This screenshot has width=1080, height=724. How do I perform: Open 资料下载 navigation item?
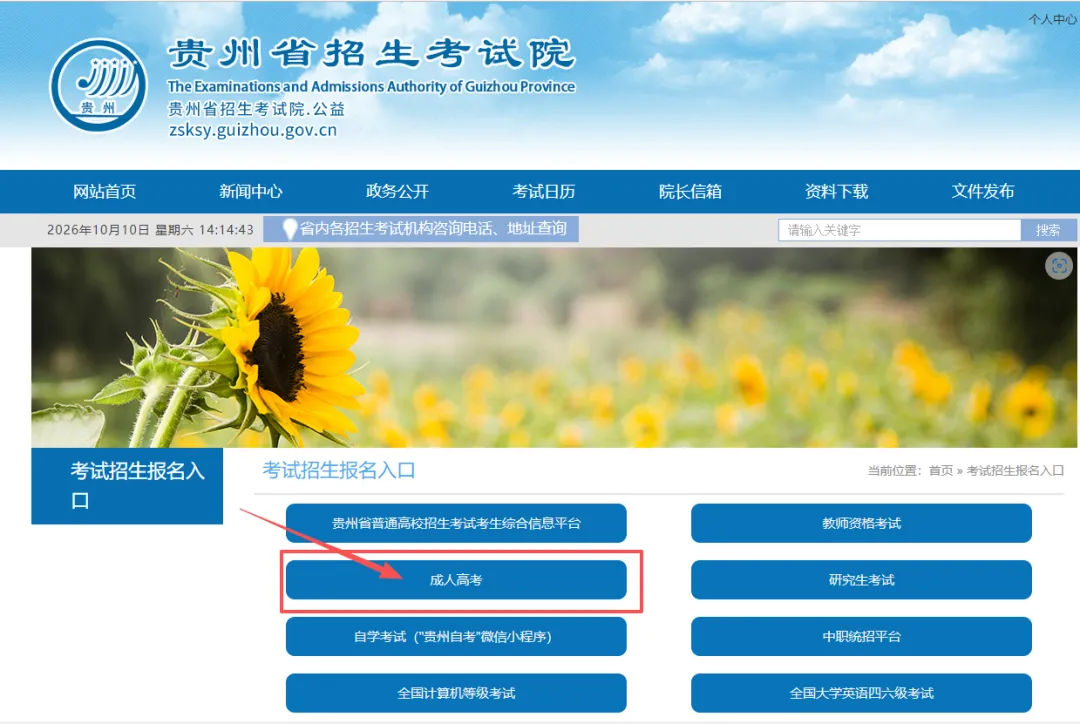[836, 192]
